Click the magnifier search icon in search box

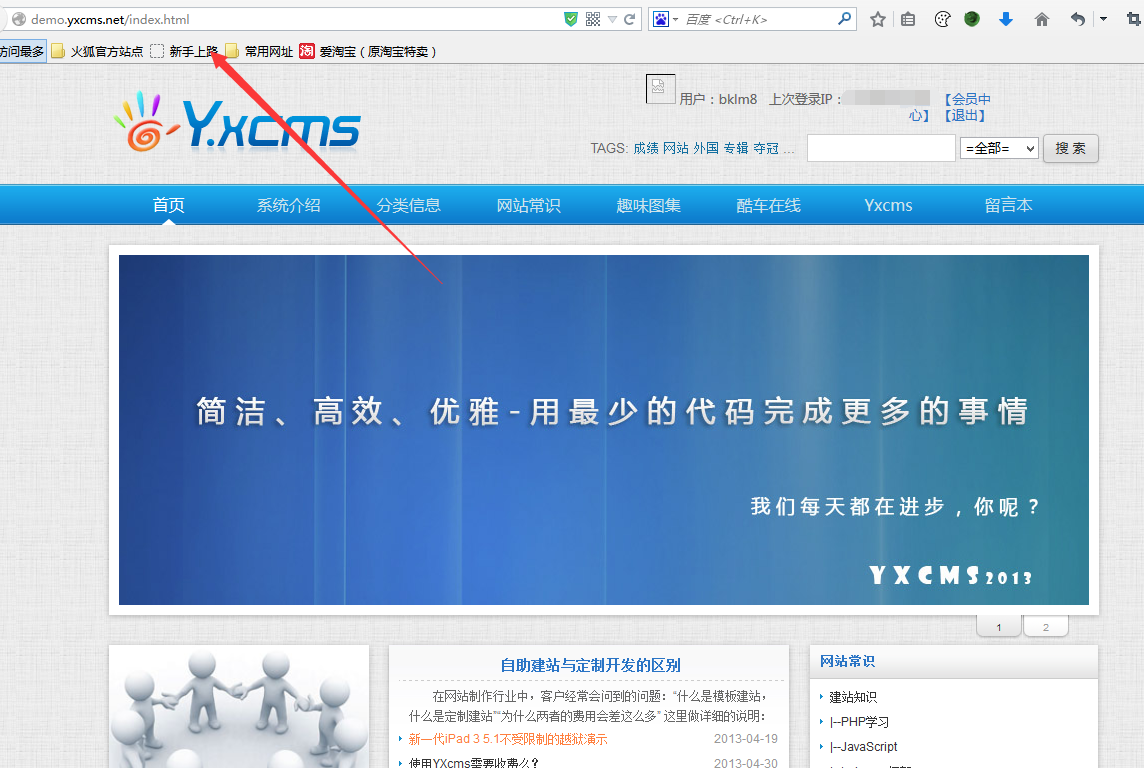pos(845,19)
